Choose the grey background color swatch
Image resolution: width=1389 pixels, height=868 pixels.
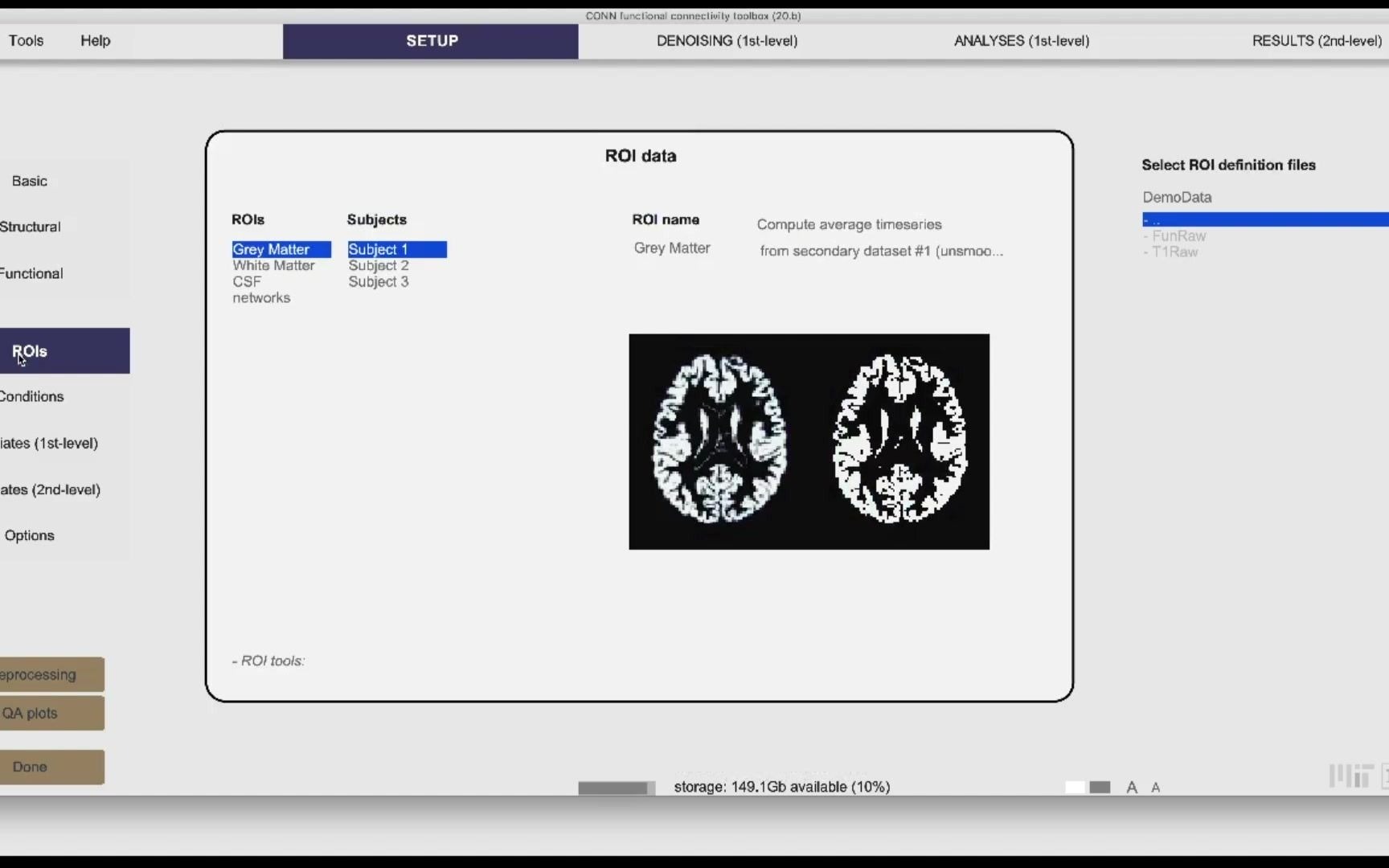coord(1100,788)
